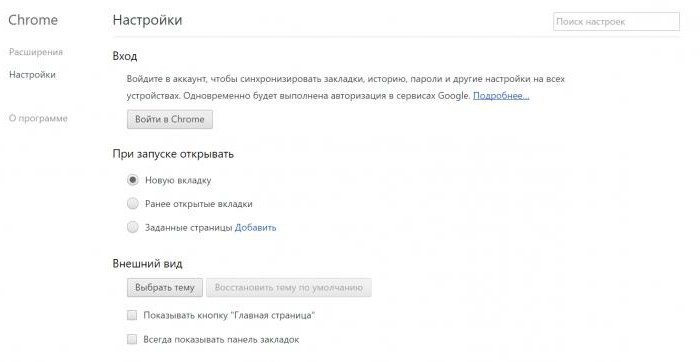The height and width of the screenshot is (362, 700).
Task: Click the Войти в Chrome button
Action: 170,119
